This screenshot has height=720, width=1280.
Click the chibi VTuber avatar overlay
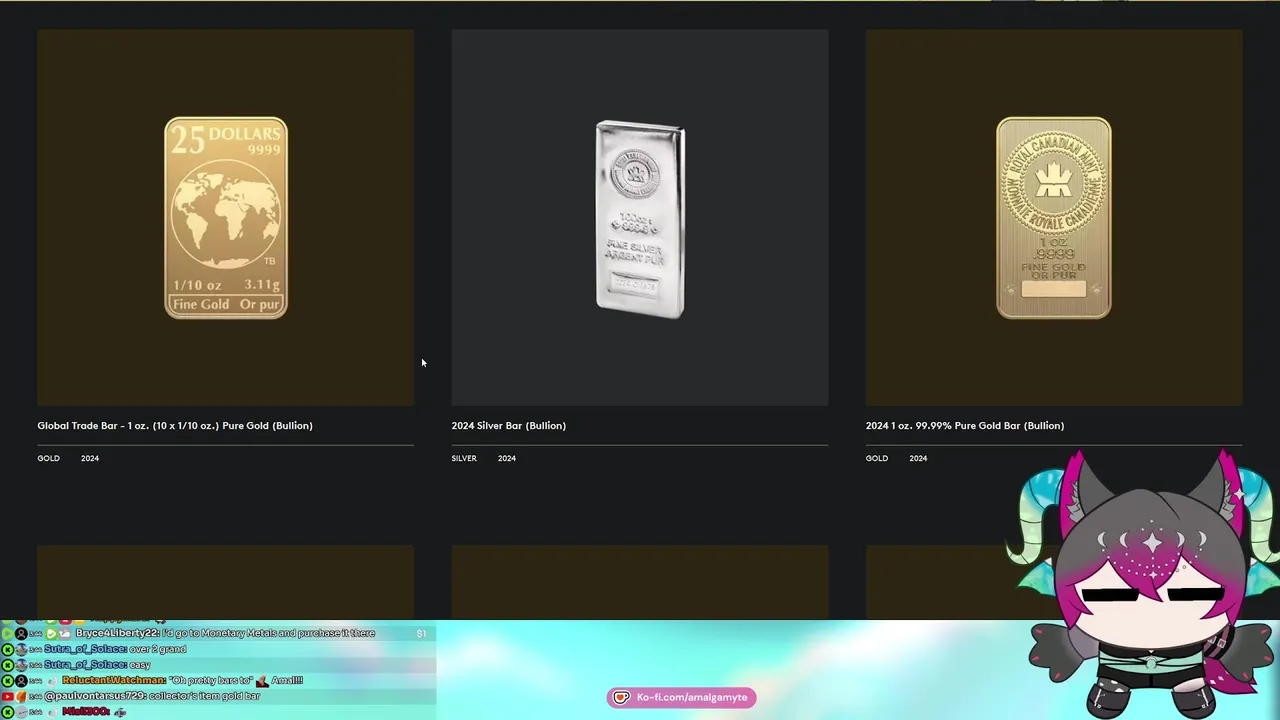(x=1148, y=583)
